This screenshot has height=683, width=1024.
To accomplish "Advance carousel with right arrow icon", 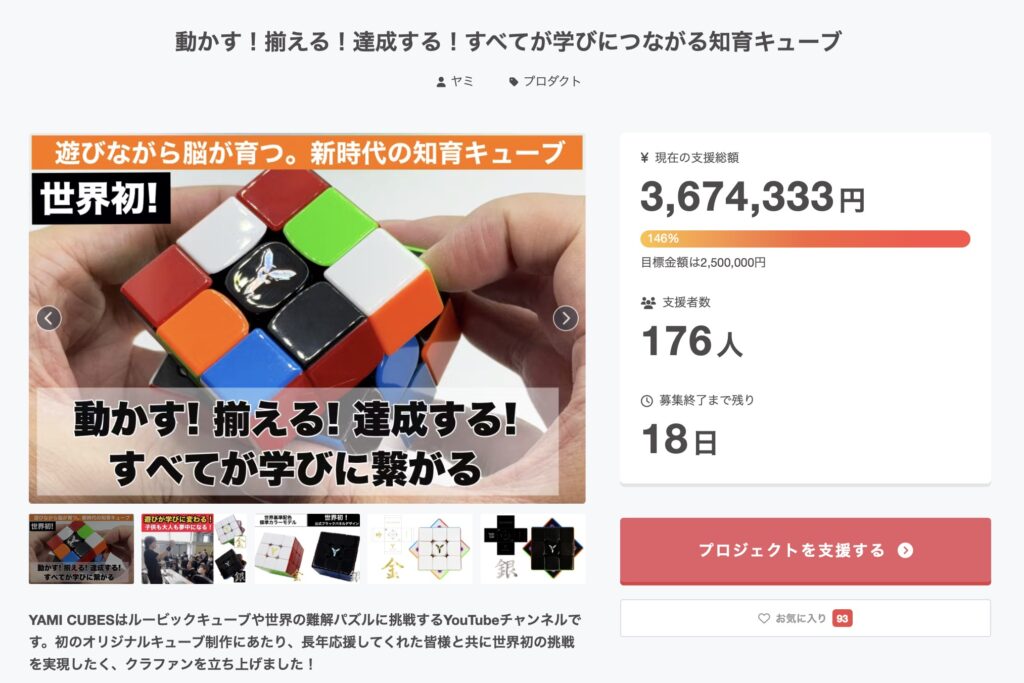I will (x=566, y=319).
